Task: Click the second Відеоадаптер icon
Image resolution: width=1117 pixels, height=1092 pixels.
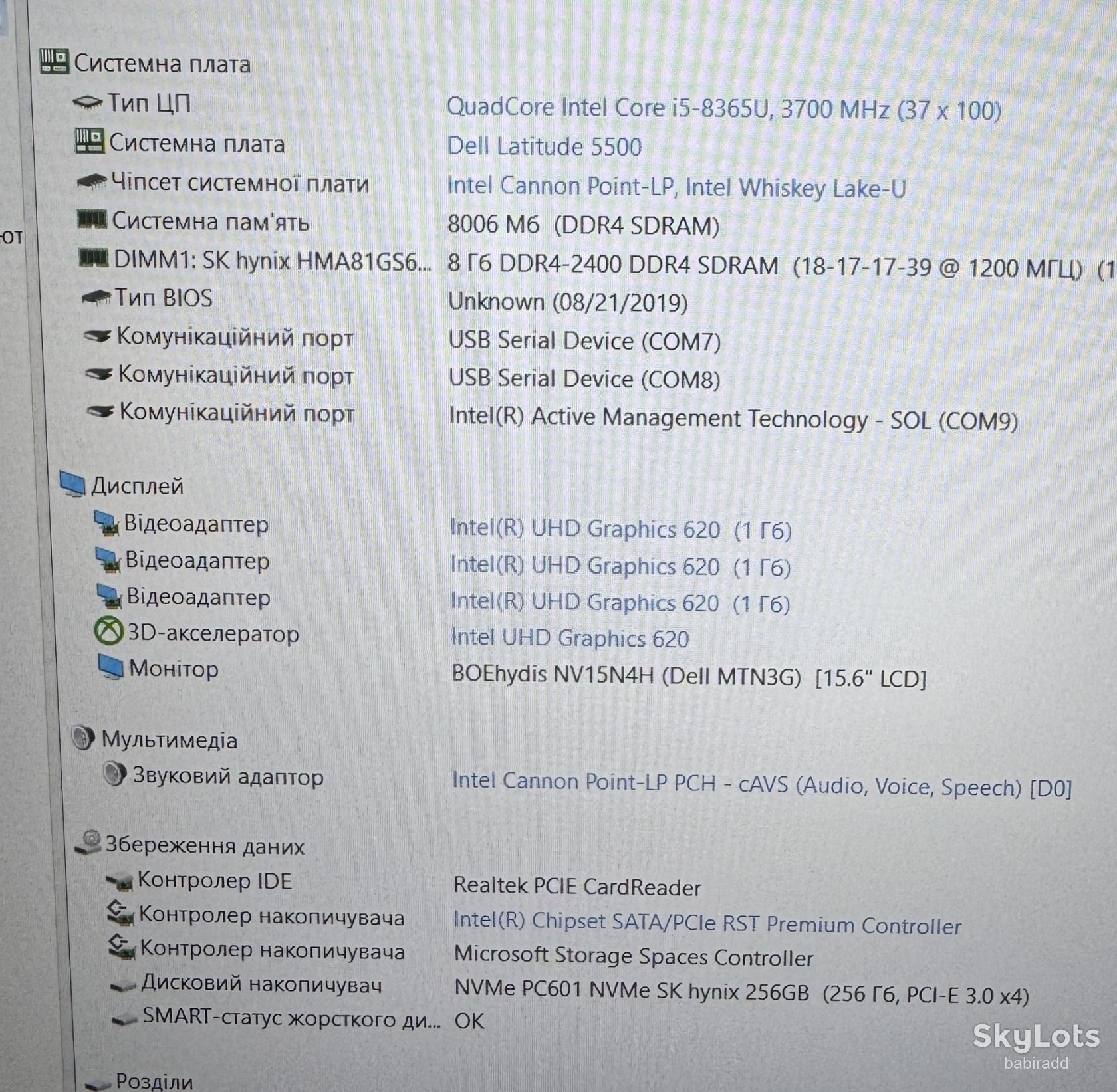Action: (x=108, y=560)
